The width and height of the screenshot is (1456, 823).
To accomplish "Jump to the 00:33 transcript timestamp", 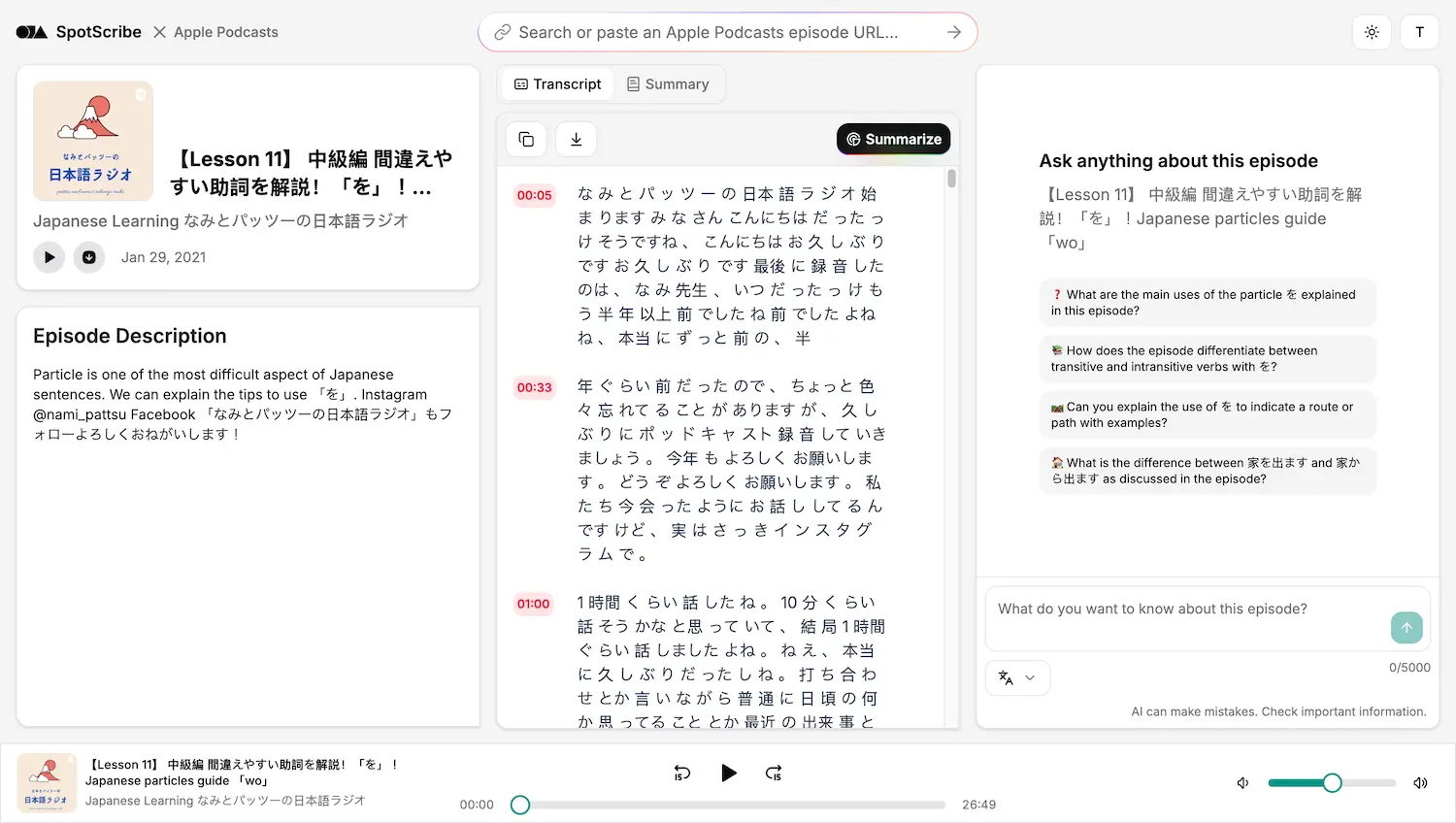I will (x=534, y=387).
